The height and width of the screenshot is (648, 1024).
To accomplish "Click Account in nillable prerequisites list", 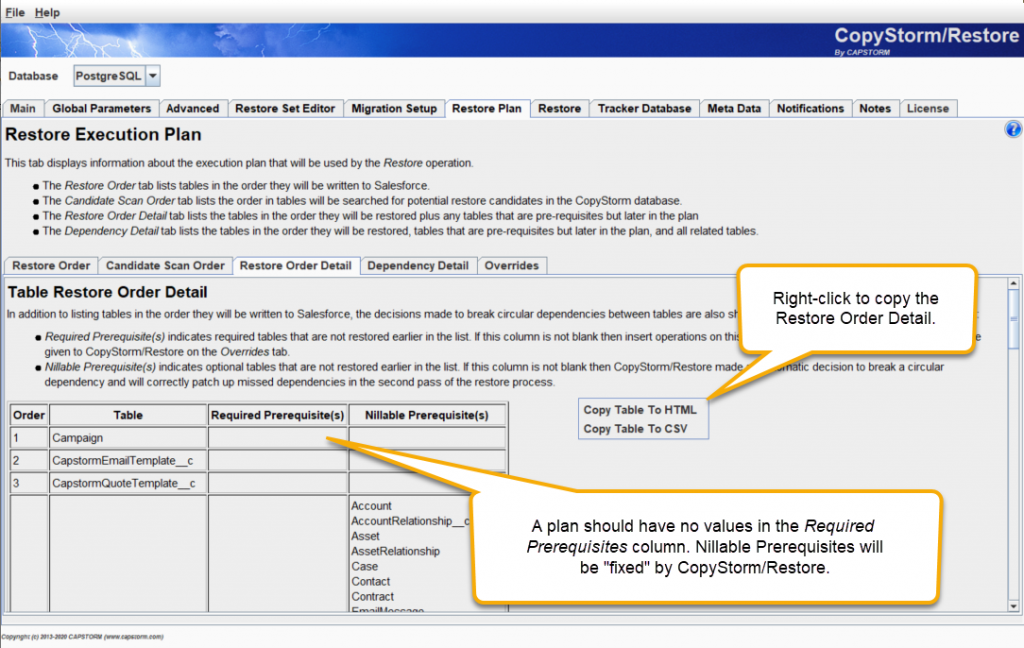I will pos(372,506).
